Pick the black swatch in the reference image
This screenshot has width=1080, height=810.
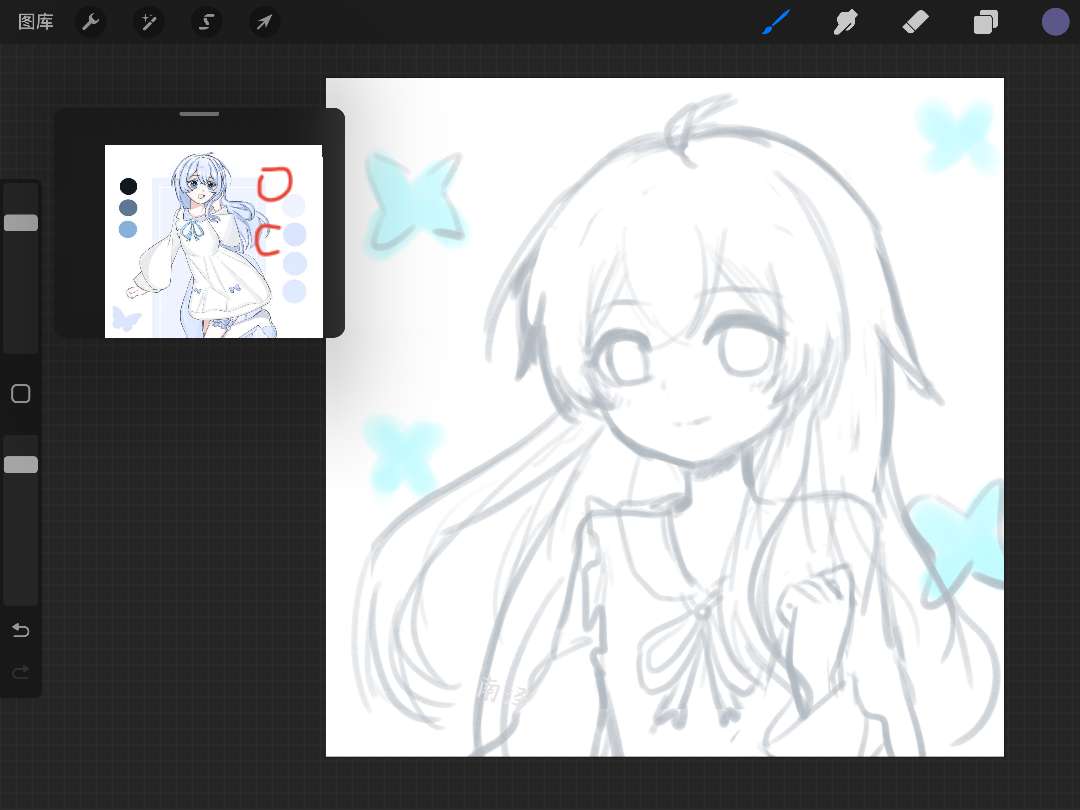tap(128, 186)
